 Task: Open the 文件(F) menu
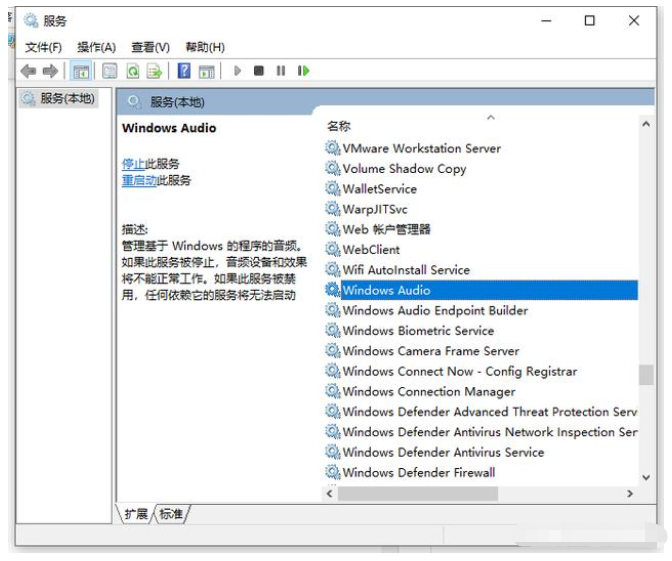(43, 47)
